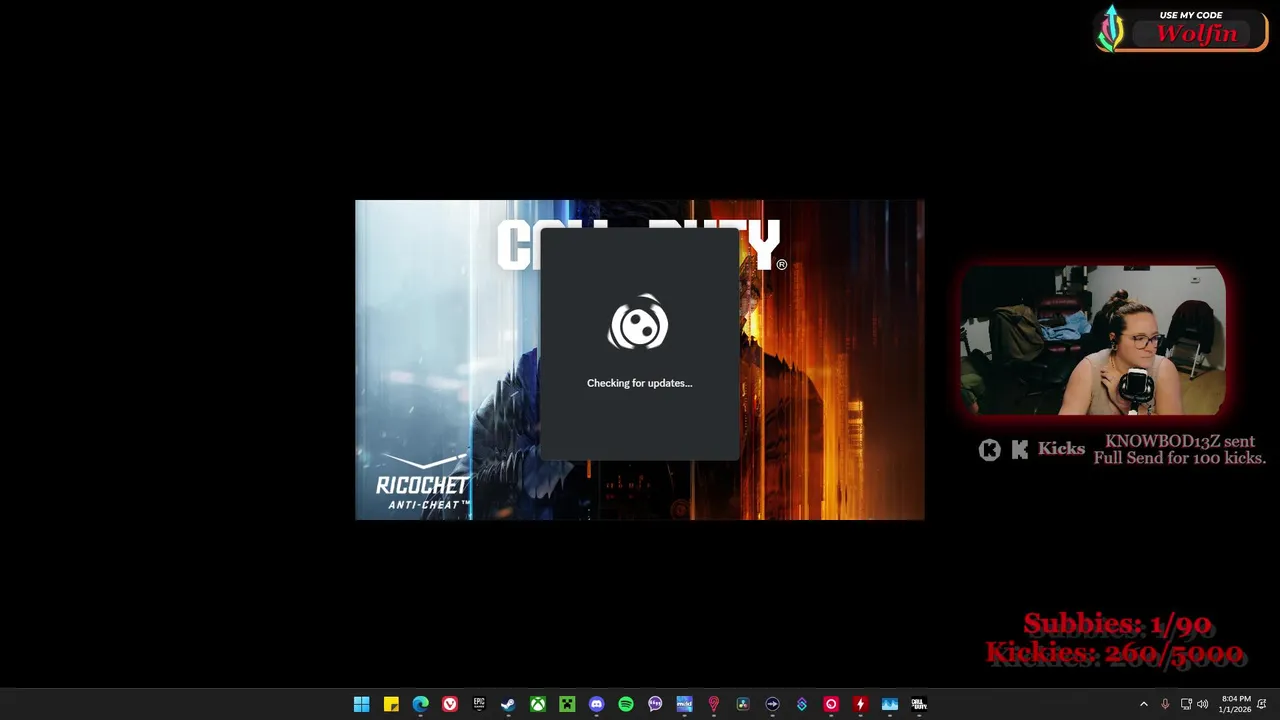This screenshot has height=720, width=1280.
Task: Open the green Xbox app icon
Action: pyautogui.click(x=538, y=704)
